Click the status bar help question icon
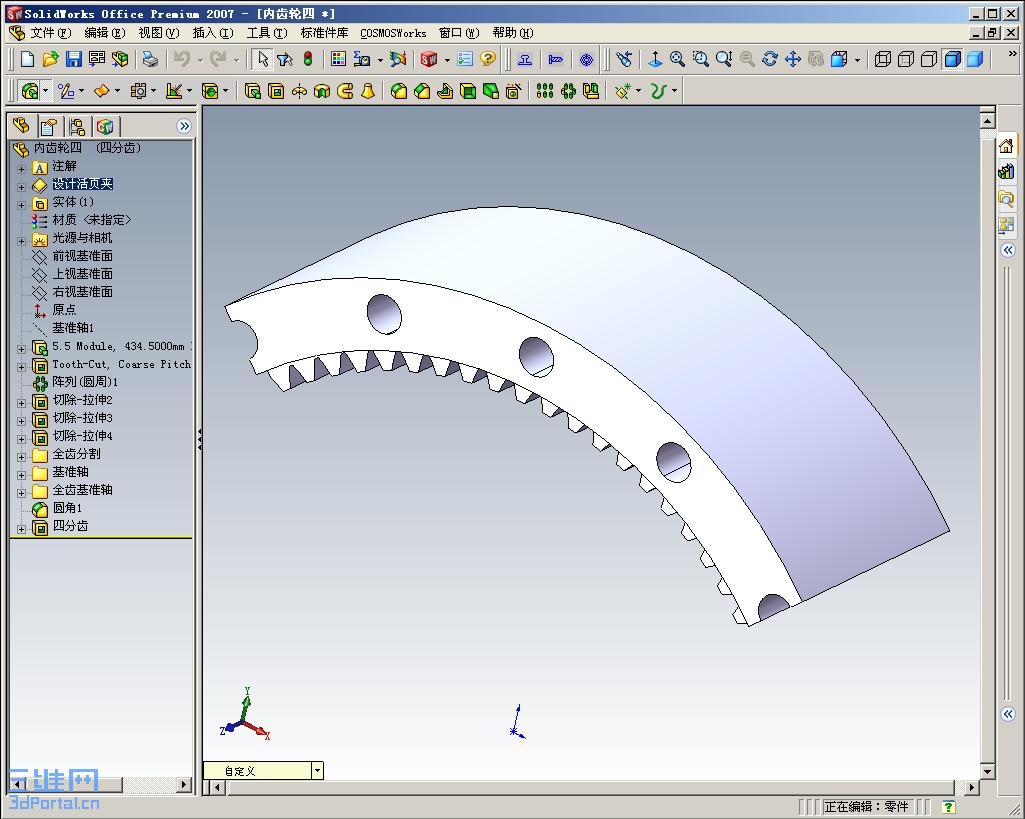This screenshot has height=819, width=1025. [949, 807]
